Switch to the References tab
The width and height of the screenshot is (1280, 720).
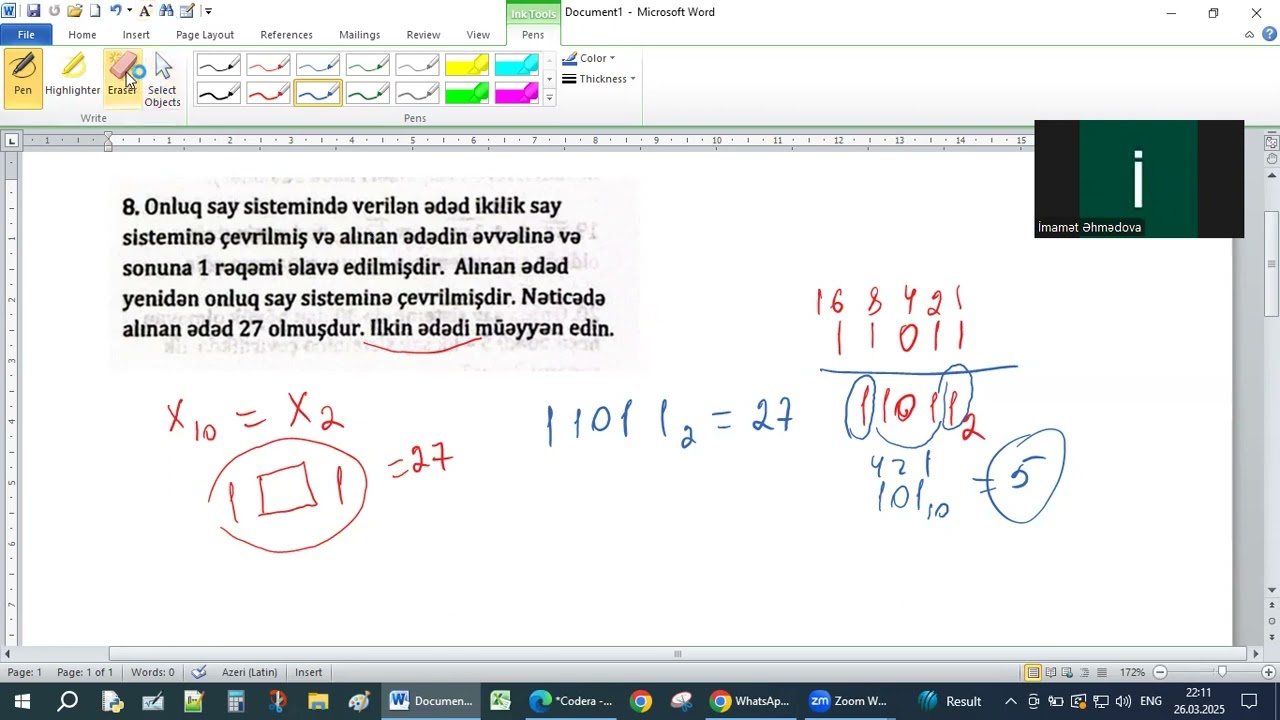click(x=286, y=34)
